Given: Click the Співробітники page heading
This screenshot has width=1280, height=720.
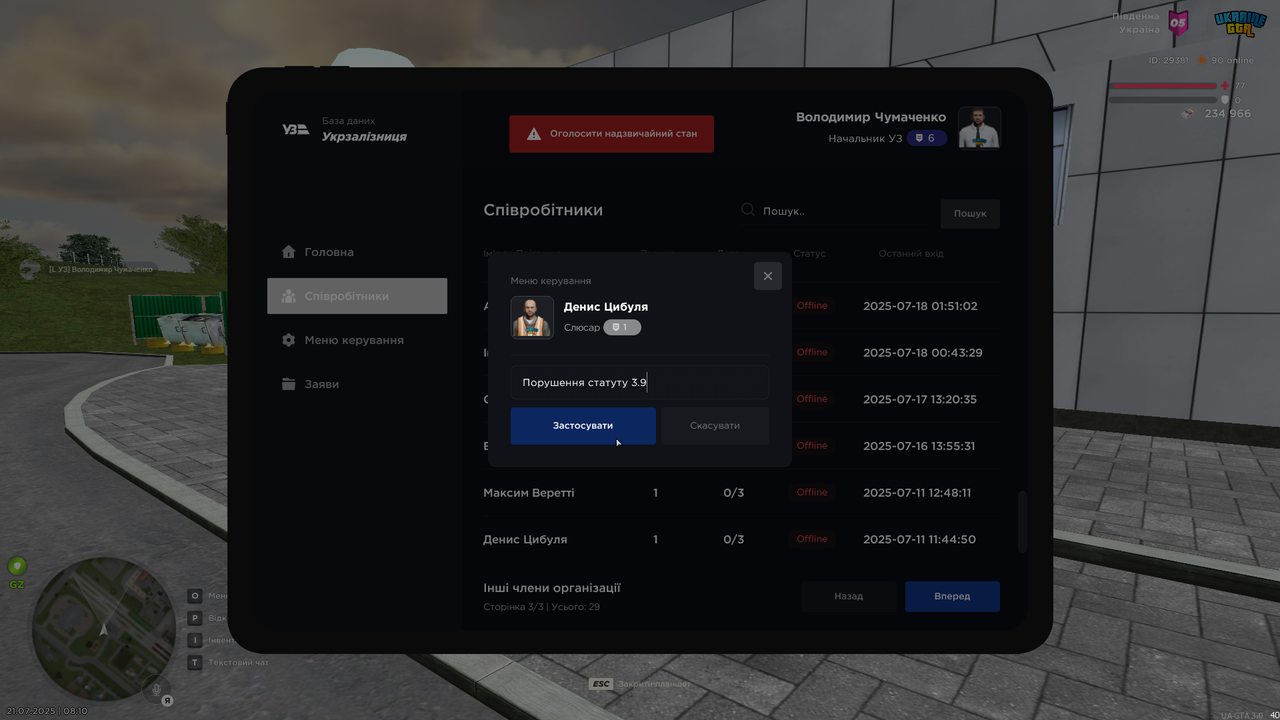Looking at the screenshot, I should 543,210.
